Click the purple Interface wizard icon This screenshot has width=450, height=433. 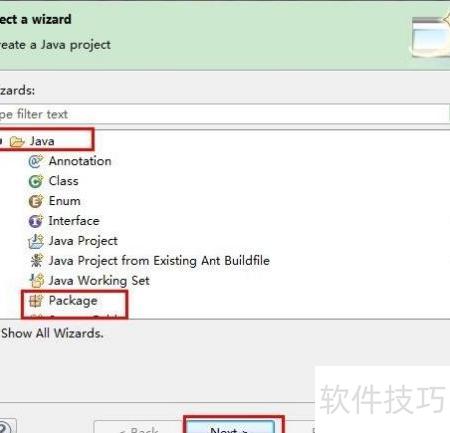coord(36,221)
